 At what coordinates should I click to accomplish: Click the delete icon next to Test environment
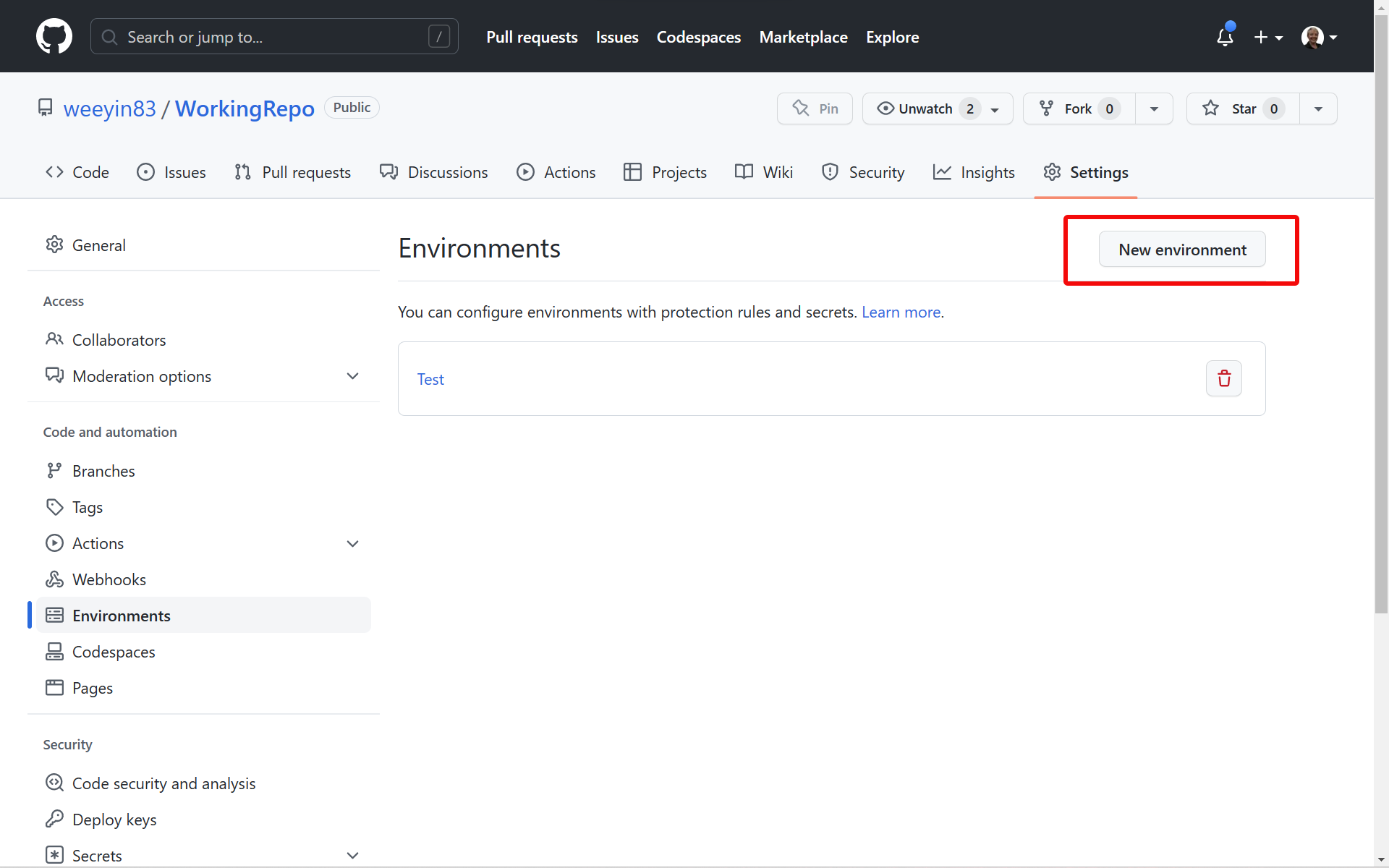pyautogui.click(x=1224, y=378)
